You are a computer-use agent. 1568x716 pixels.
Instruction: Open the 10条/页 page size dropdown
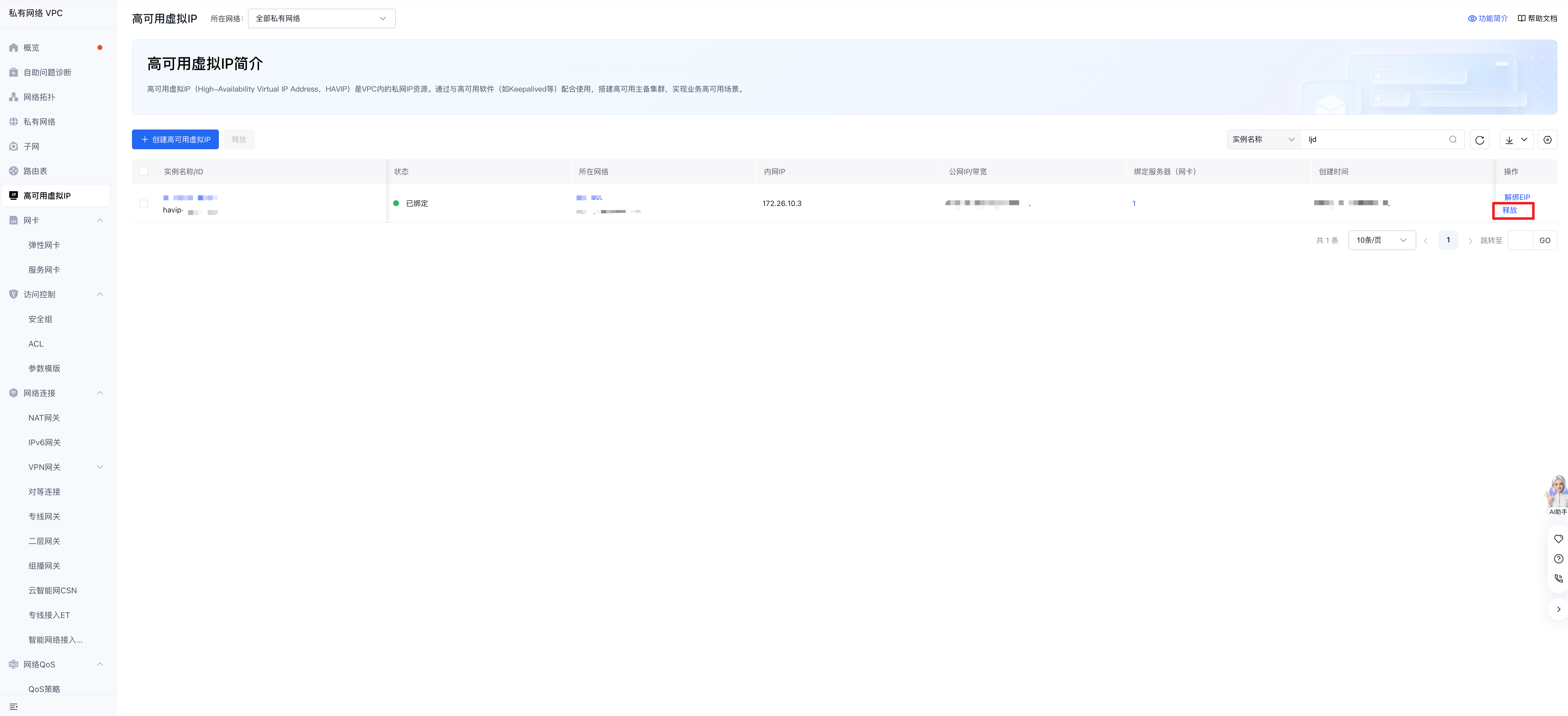click(1382, 240)
